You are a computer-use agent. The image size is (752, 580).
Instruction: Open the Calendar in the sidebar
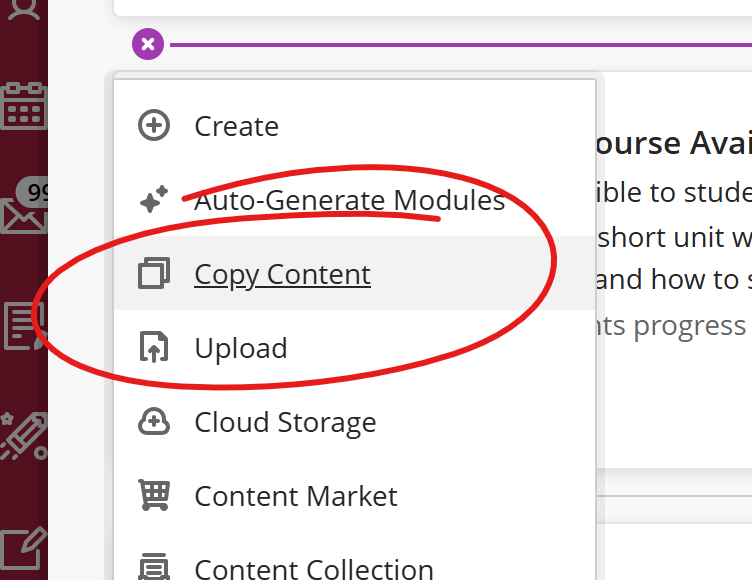coord(24,106)
